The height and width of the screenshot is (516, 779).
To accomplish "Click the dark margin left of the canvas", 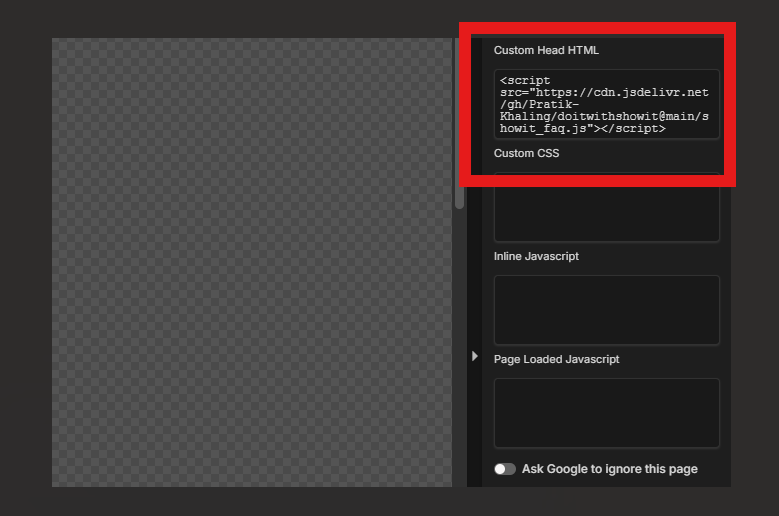I will (x=25, y=262).
